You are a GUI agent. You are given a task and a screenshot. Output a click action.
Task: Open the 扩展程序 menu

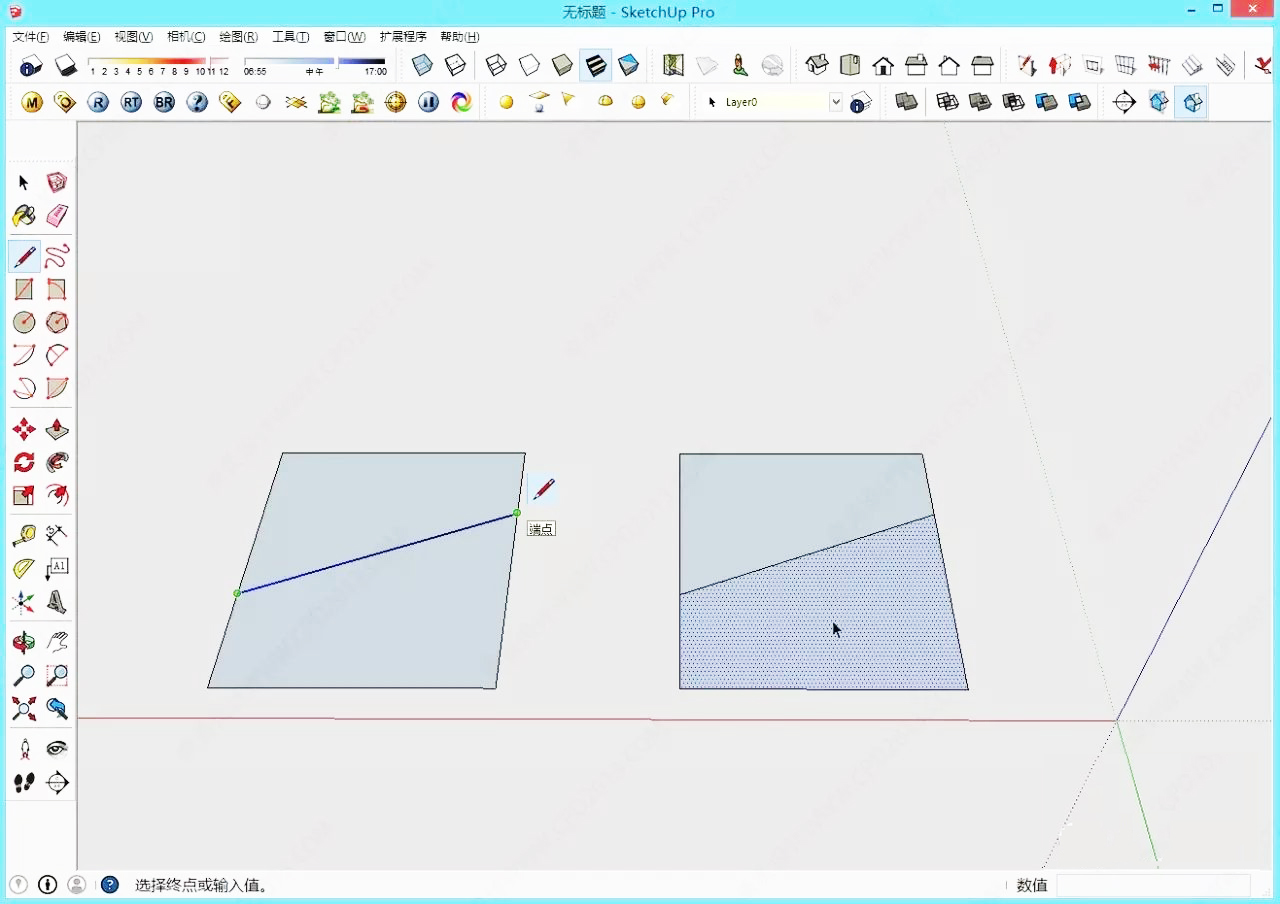coord(403,37)
